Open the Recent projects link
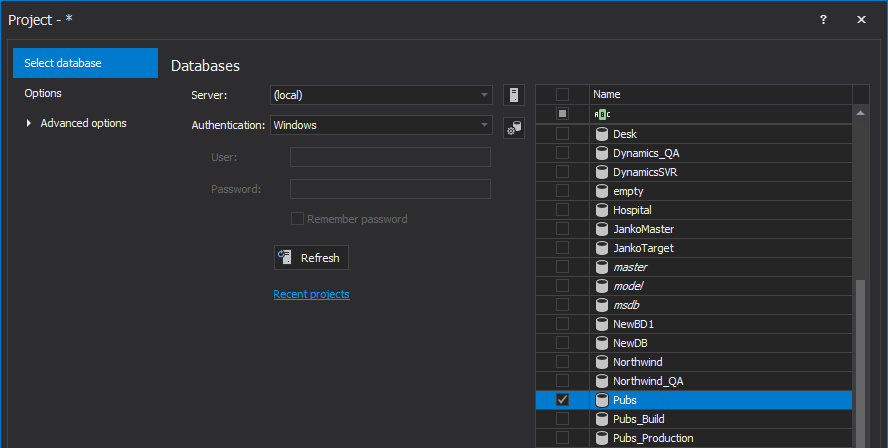The image size is (888, 448). (x=311, y=294)
